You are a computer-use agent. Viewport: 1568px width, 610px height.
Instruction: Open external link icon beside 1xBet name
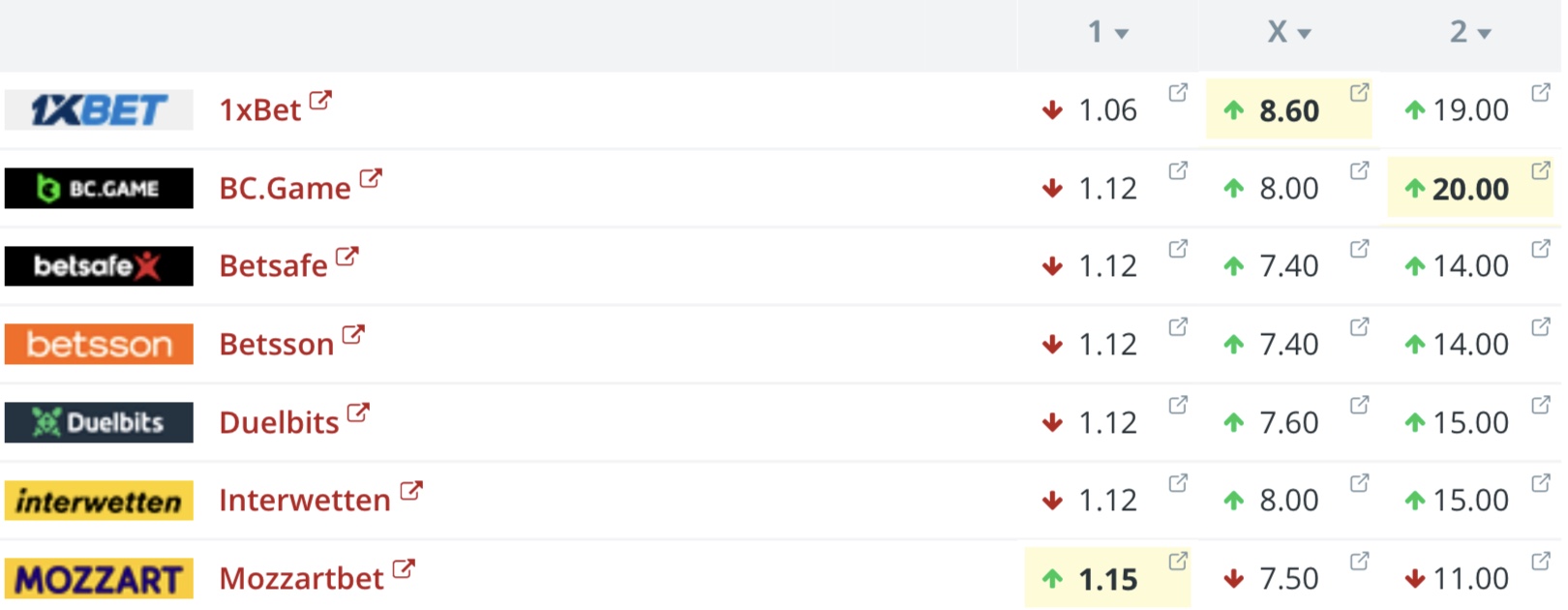pyautogui.click(x=320, y=100)
